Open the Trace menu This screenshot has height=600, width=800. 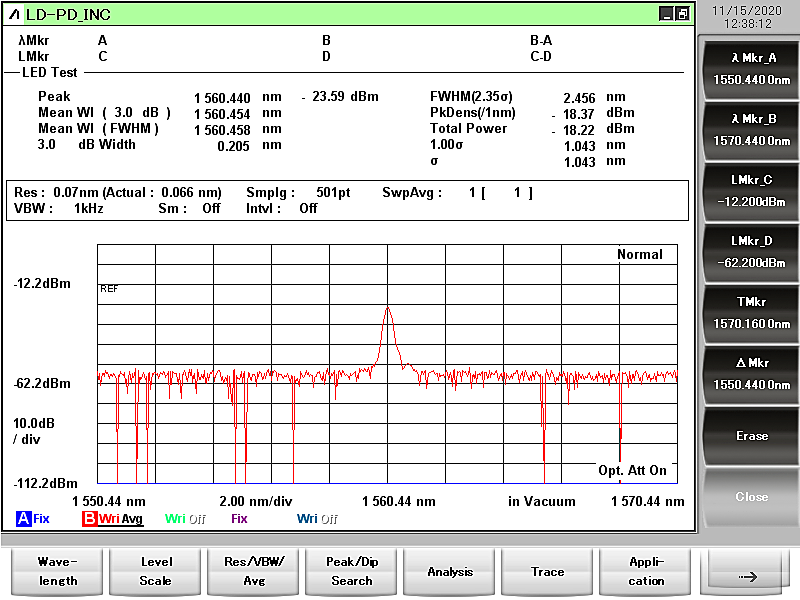click(x=547, y=571)
